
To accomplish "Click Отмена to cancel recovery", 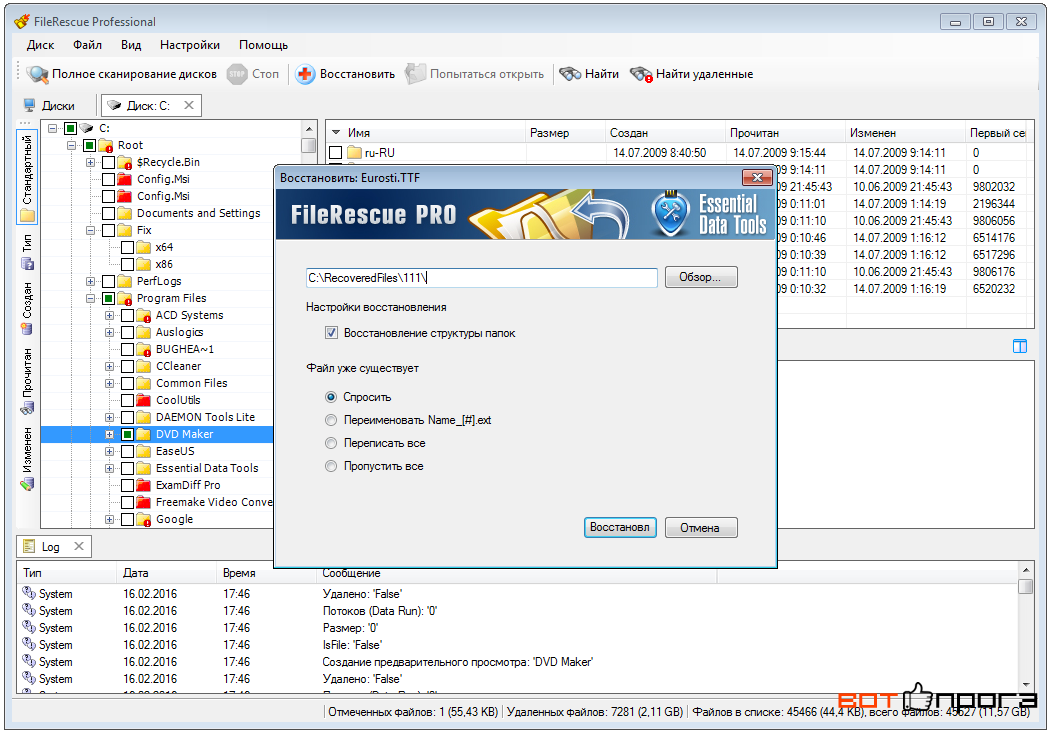I will coord(700,527).
